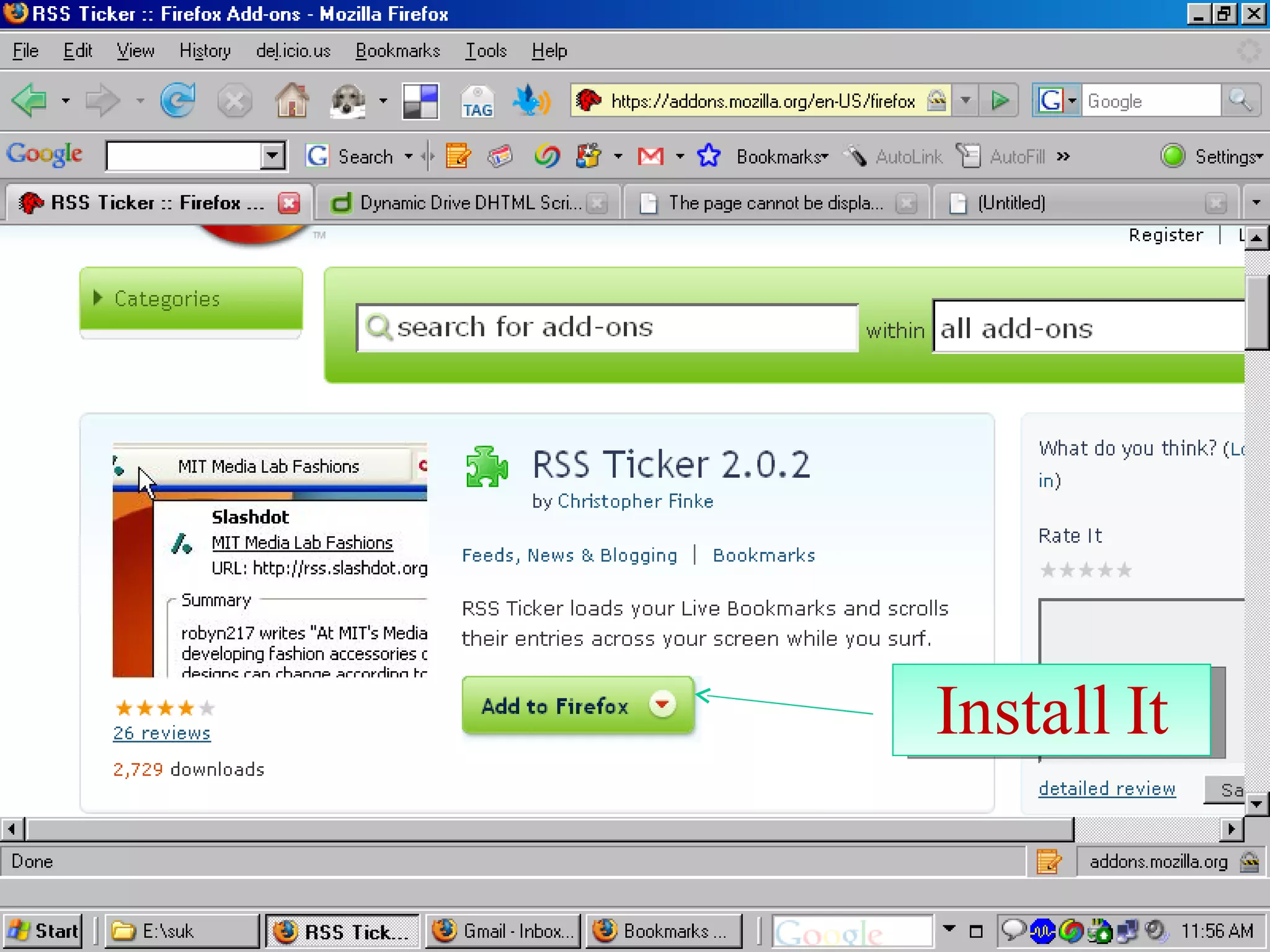Screen dimensions: 1270x952
Task: Open the detailed review link
Action: (1107, 788)
